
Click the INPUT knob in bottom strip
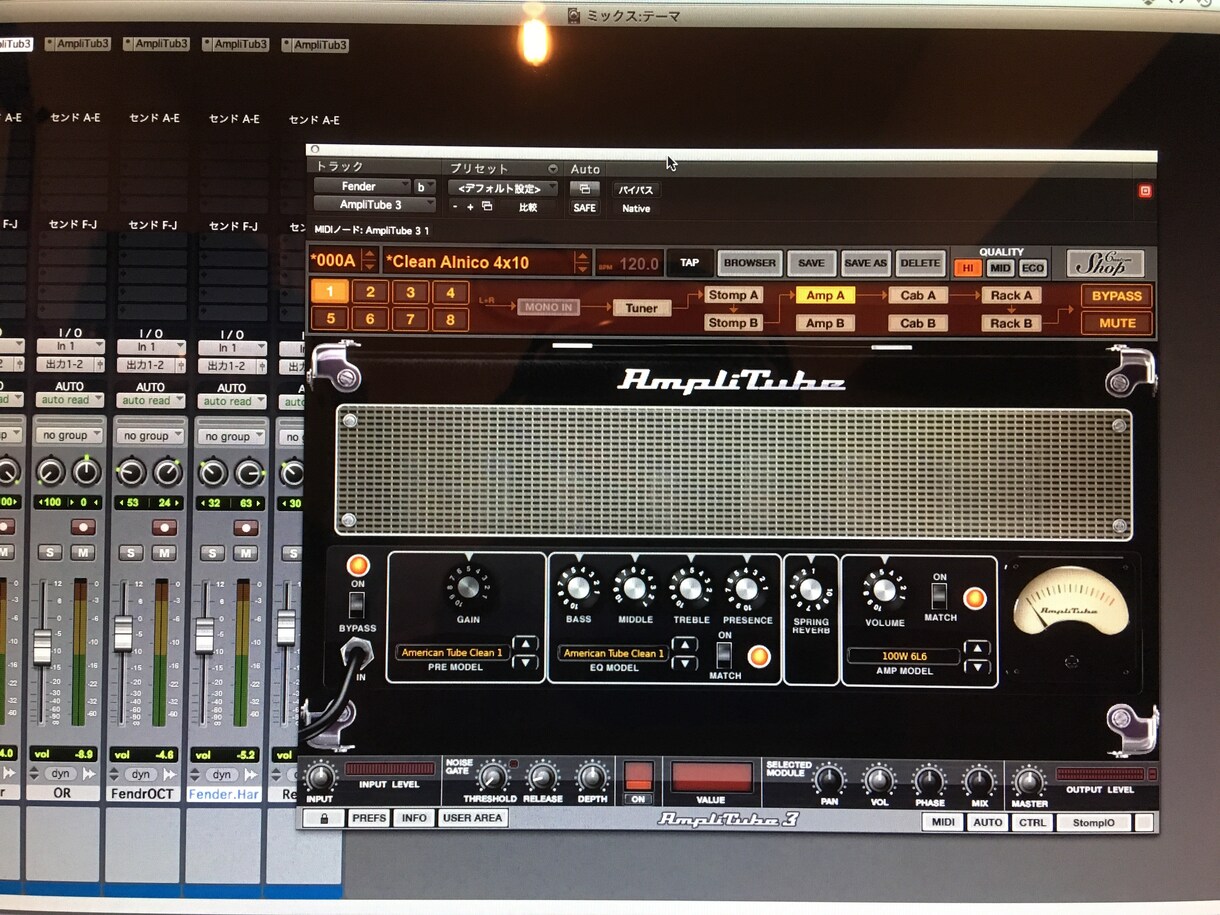click(x=320, y=777)
